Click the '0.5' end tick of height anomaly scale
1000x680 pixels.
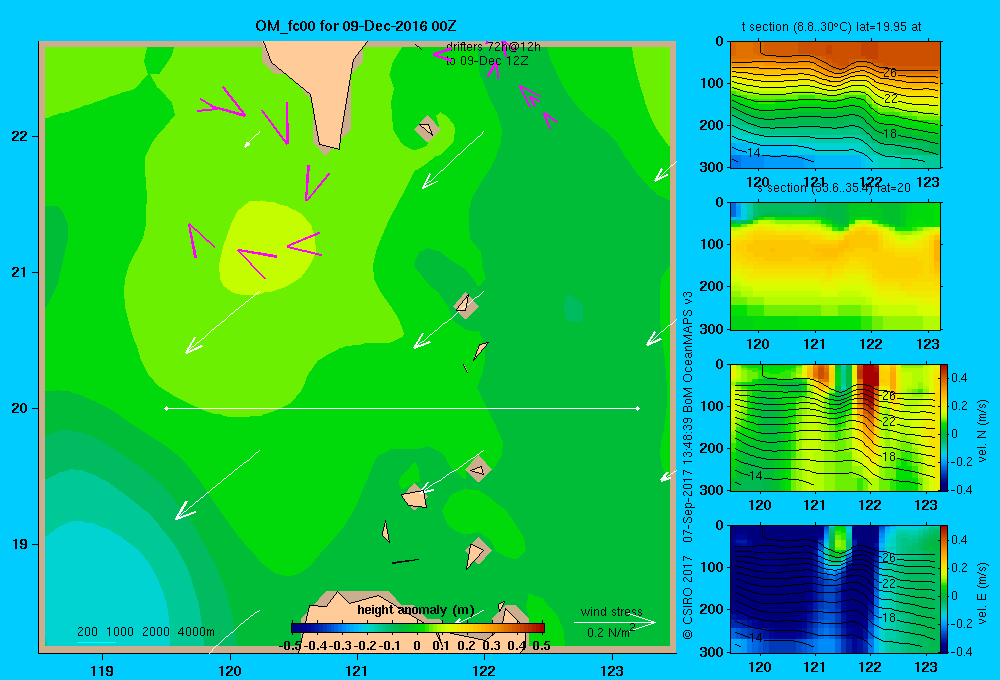[541, 646]
